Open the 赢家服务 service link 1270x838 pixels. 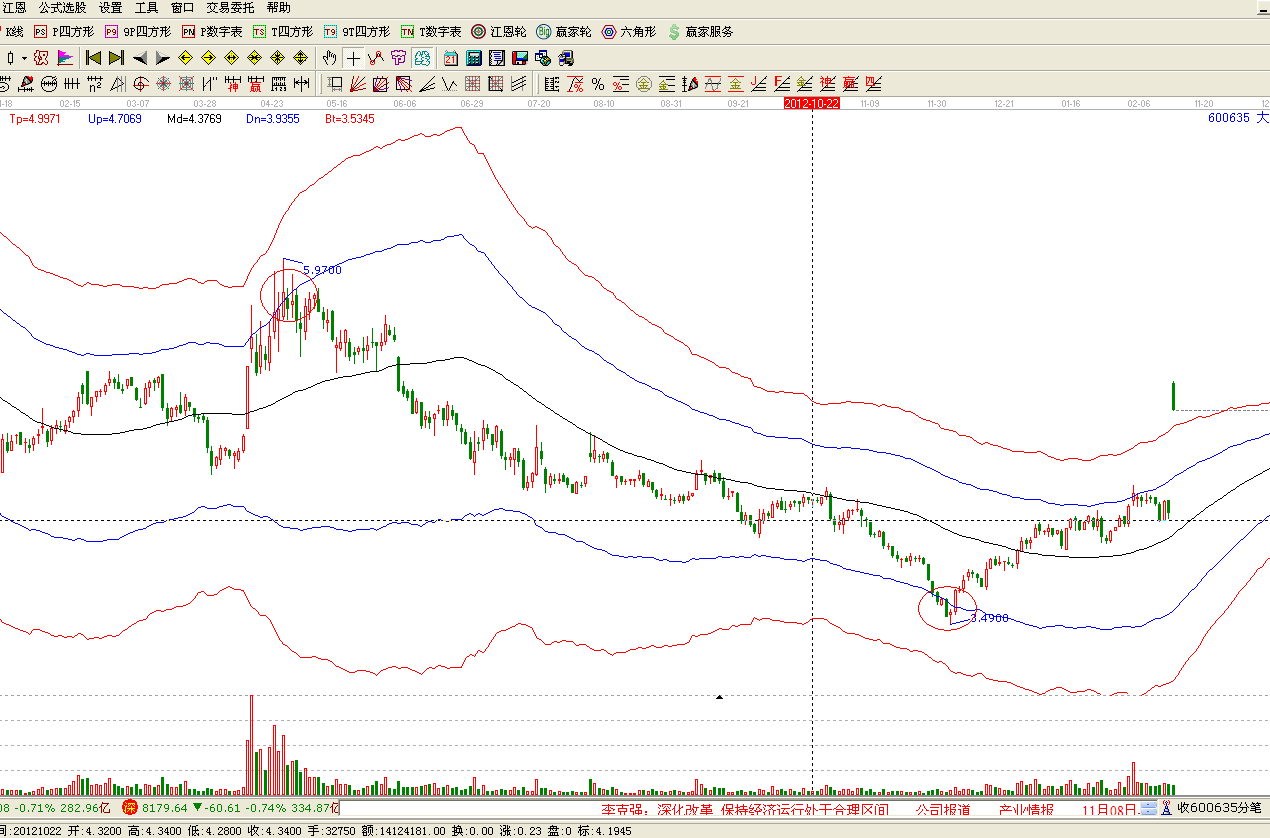coord(700,32)
